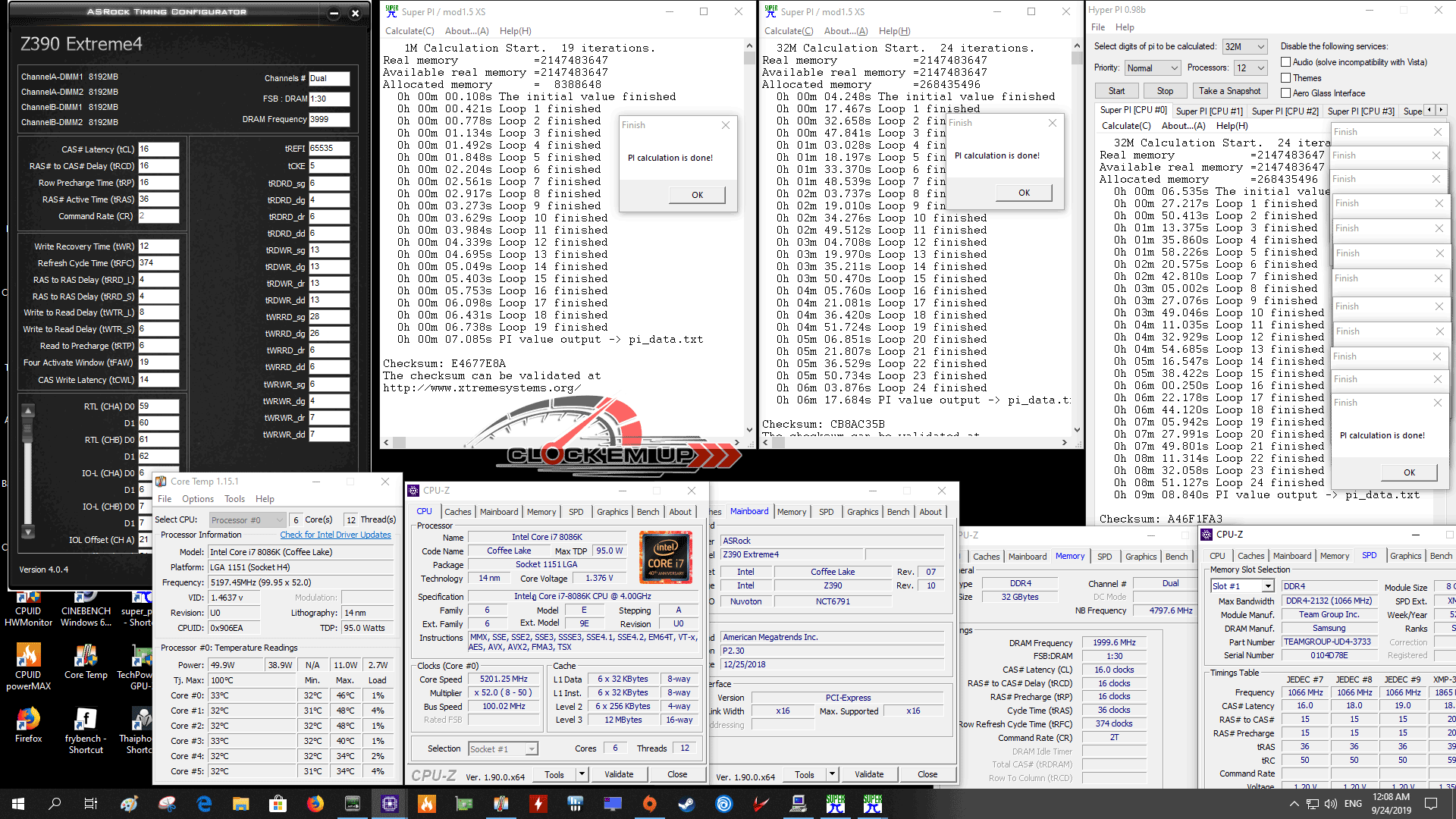Switch to the Super PI [CPU #2] tab
The image size is (1456, 819).
tap(1285, 111)
